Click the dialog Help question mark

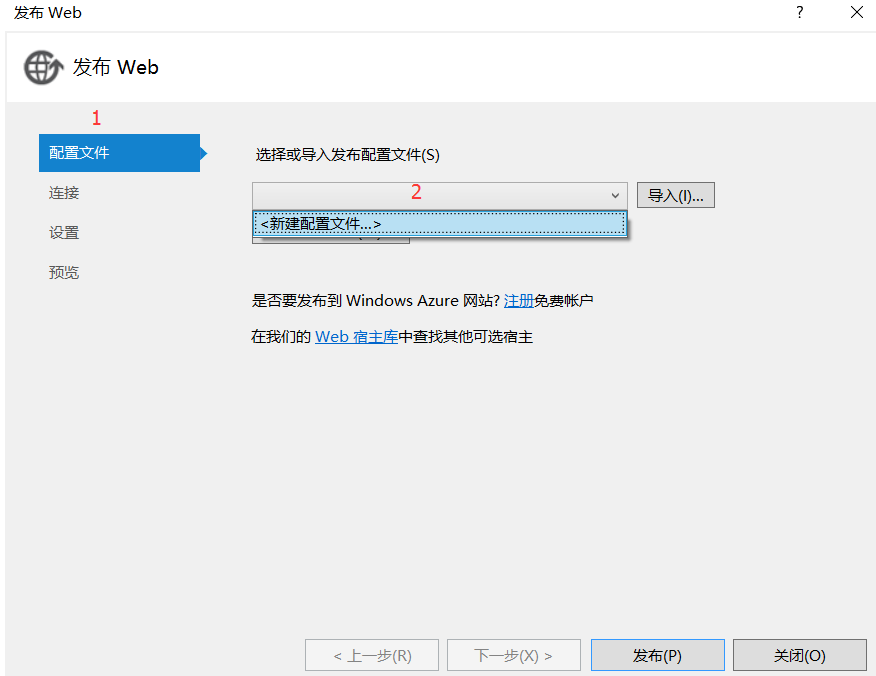797,13
